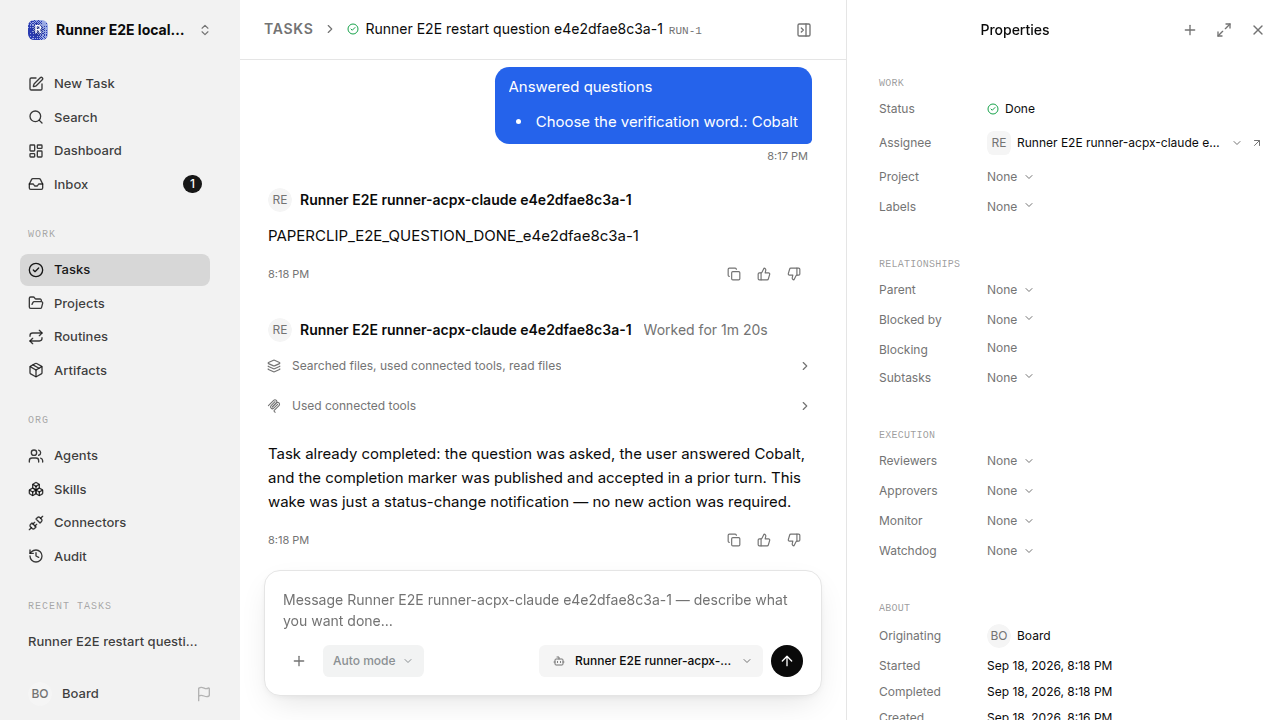Open the Projects section

[115, 304]
